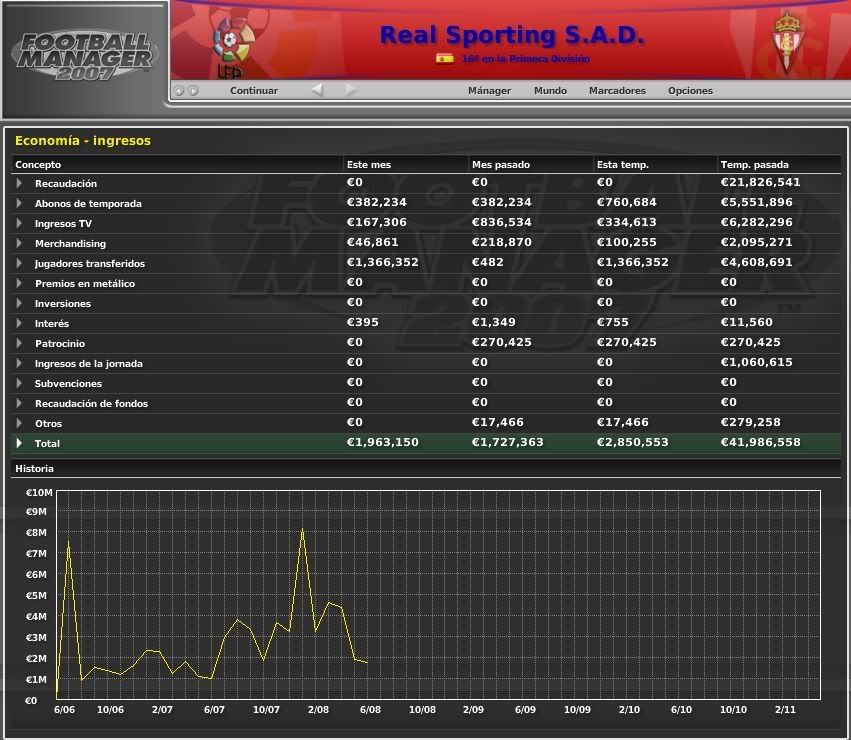The height and width of the screenshot is (740, 851).
Task: Expand the Recaudación de fondos row
Action: (x=20, y=403)
